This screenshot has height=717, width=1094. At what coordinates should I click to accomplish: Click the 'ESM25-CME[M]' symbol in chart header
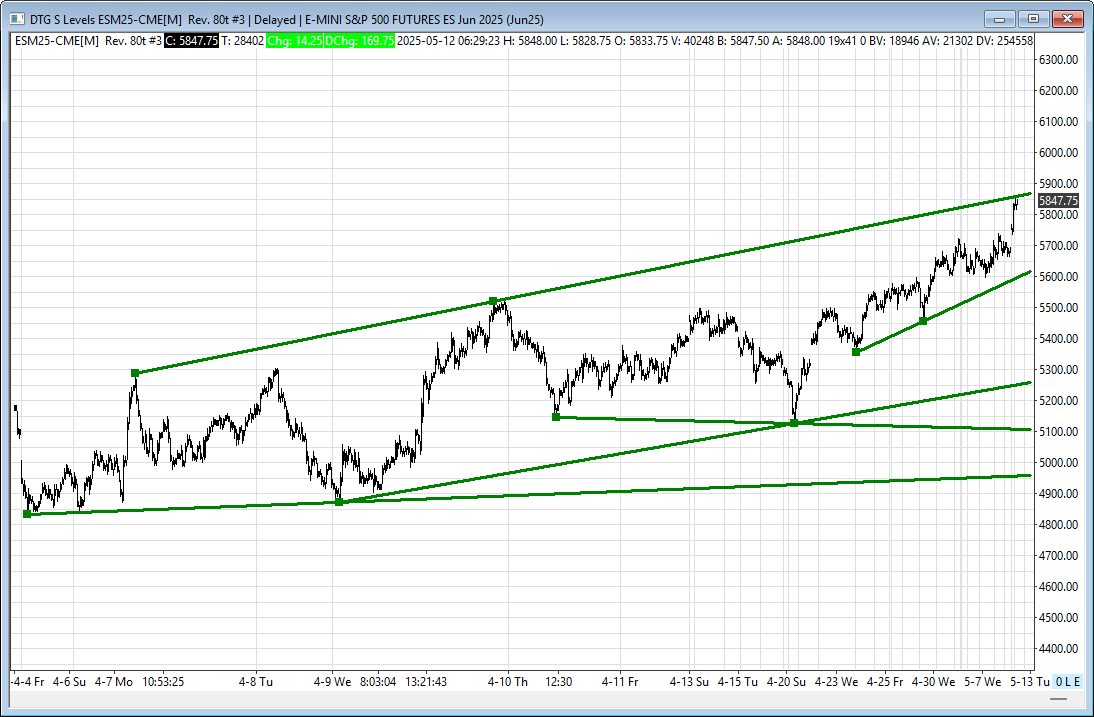[57, 41]
